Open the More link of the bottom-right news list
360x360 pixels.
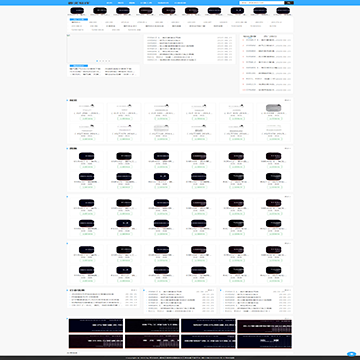click(288, 290)
